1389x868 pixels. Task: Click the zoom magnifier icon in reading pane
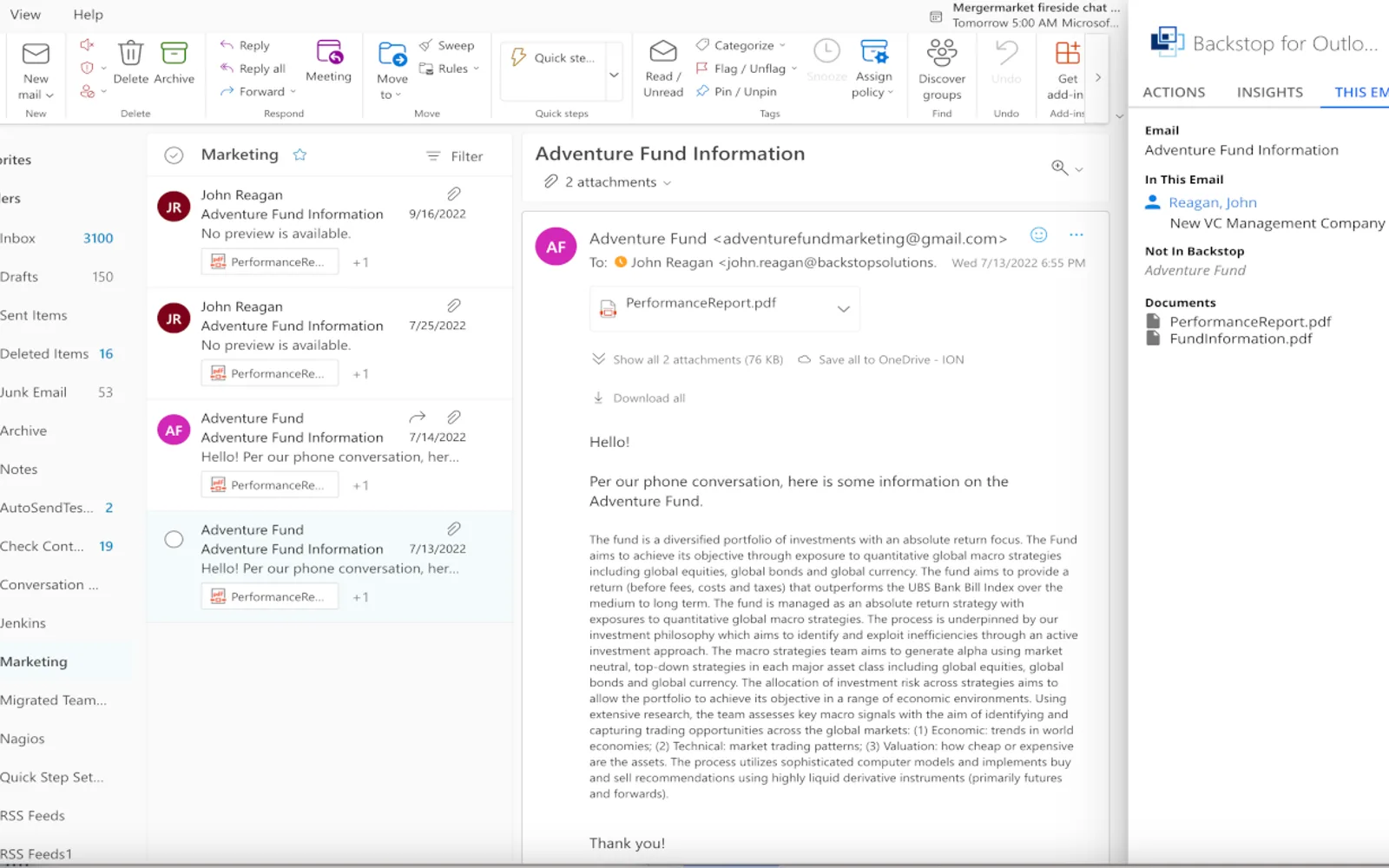pyautogui.click(x=1060, y=168)
